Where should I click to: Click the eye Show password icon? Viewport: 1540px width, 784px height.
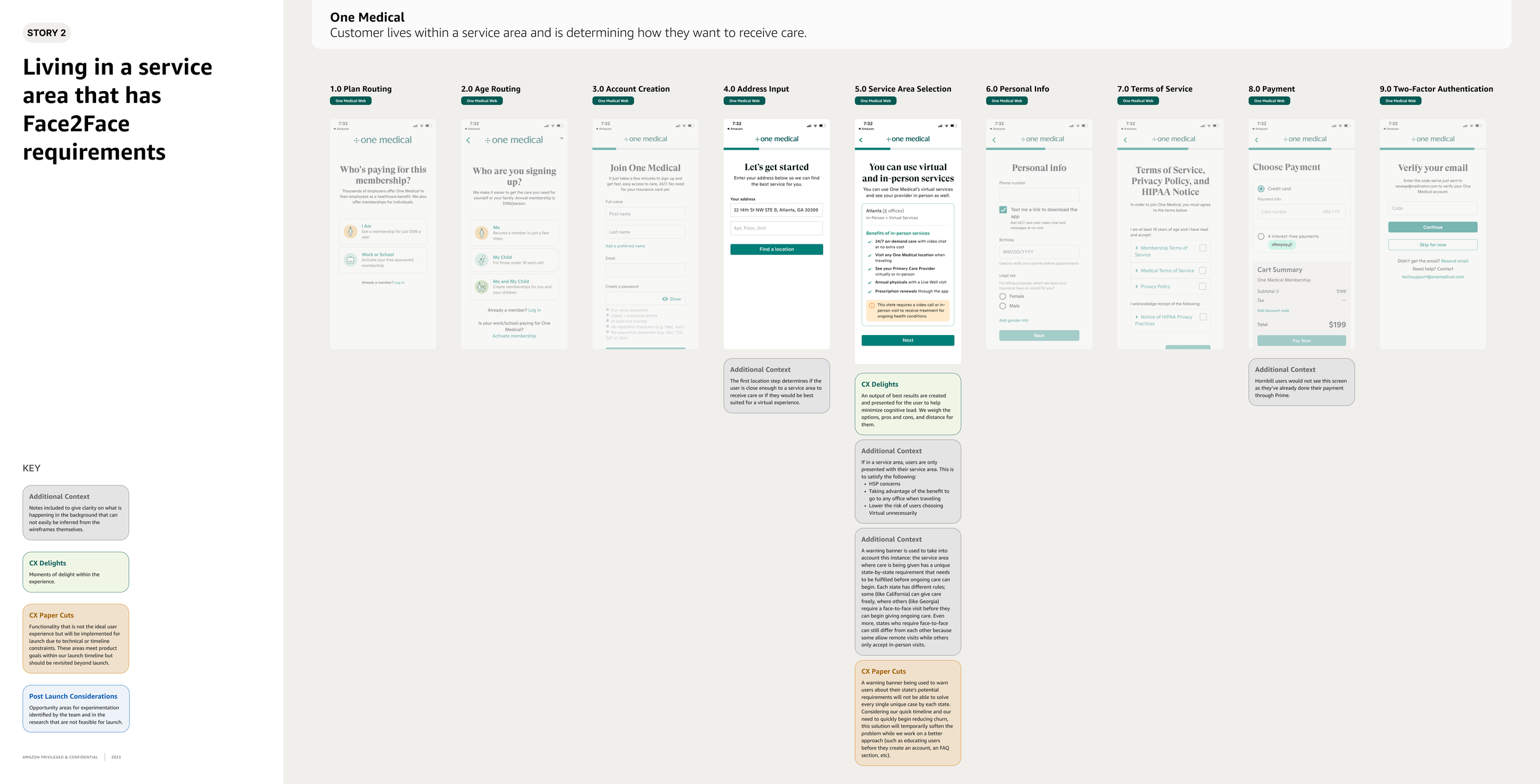point(665,299)
